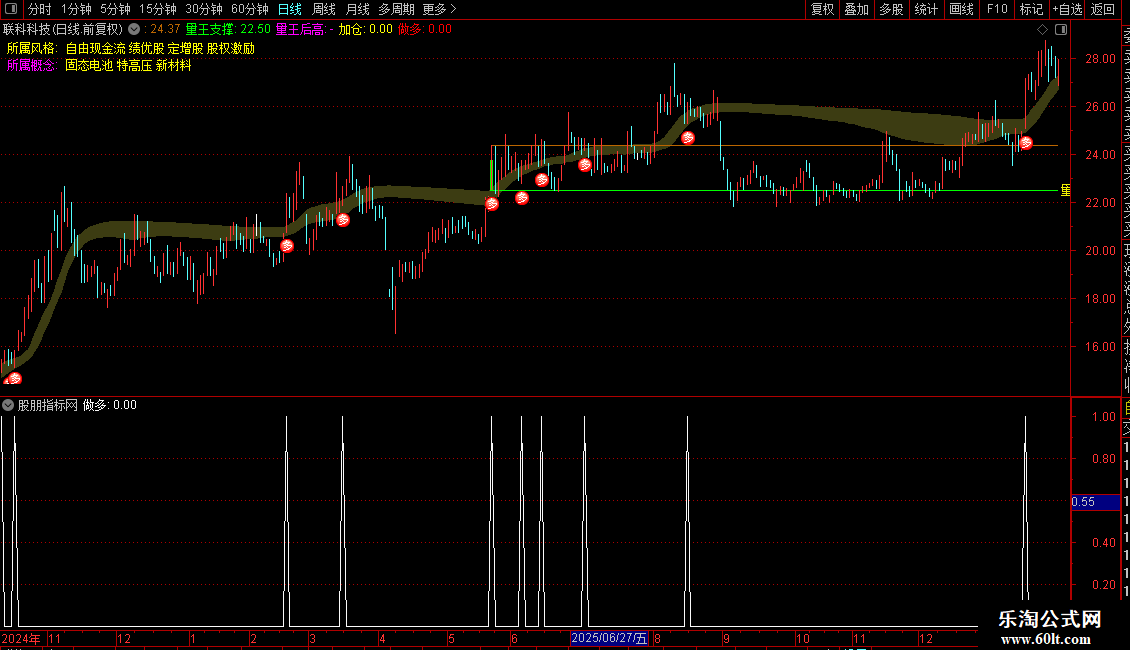
Task: Toggle the right sidebar panel icon
Action: click(x=1061, y=30)
